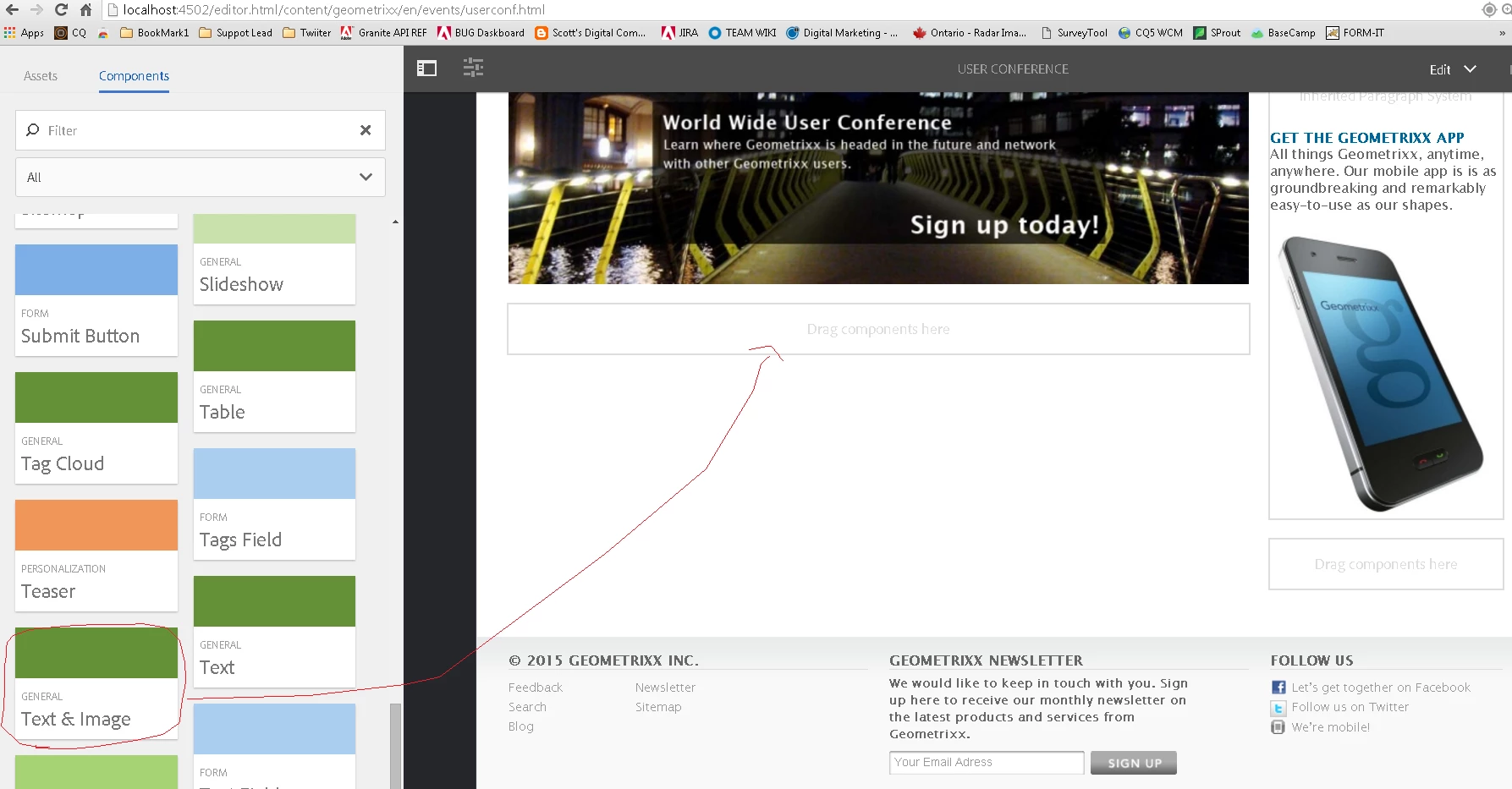Open Twiiter bookmark folder
1512x789 pixels.
tap(306, 33)
